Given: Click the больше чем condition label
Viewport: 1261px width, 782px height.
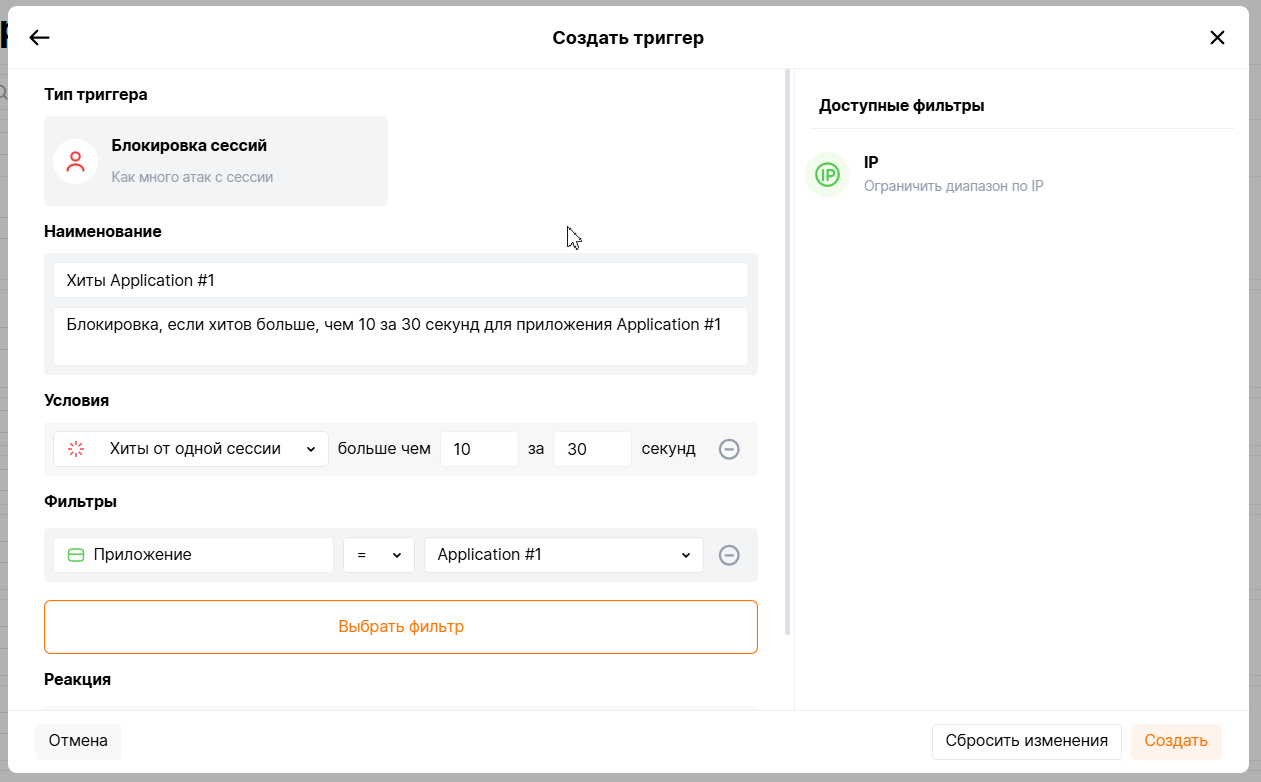Looking at the screenshot, I should 384,449.
